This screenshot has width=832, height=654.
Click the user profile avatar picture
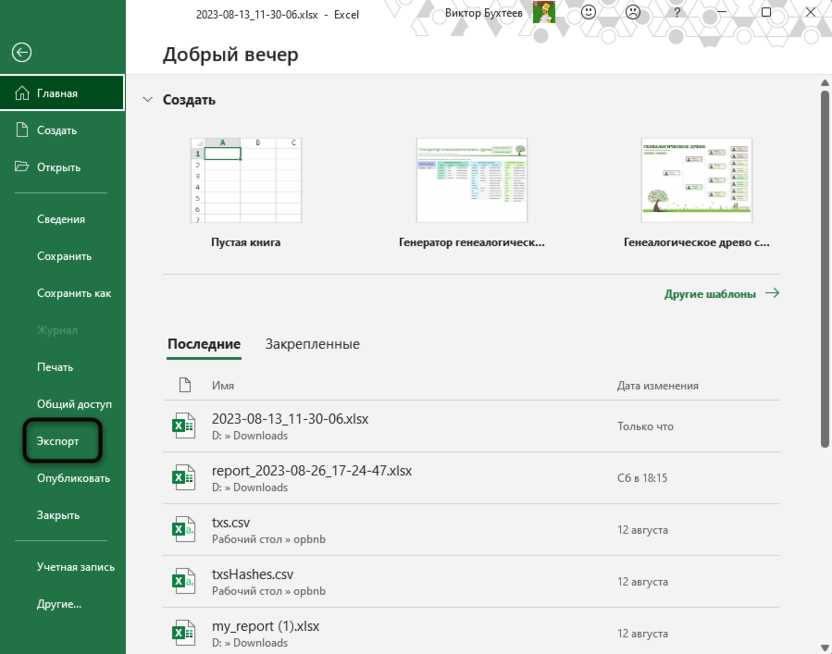pyautogui.click(x=544, y=13)
